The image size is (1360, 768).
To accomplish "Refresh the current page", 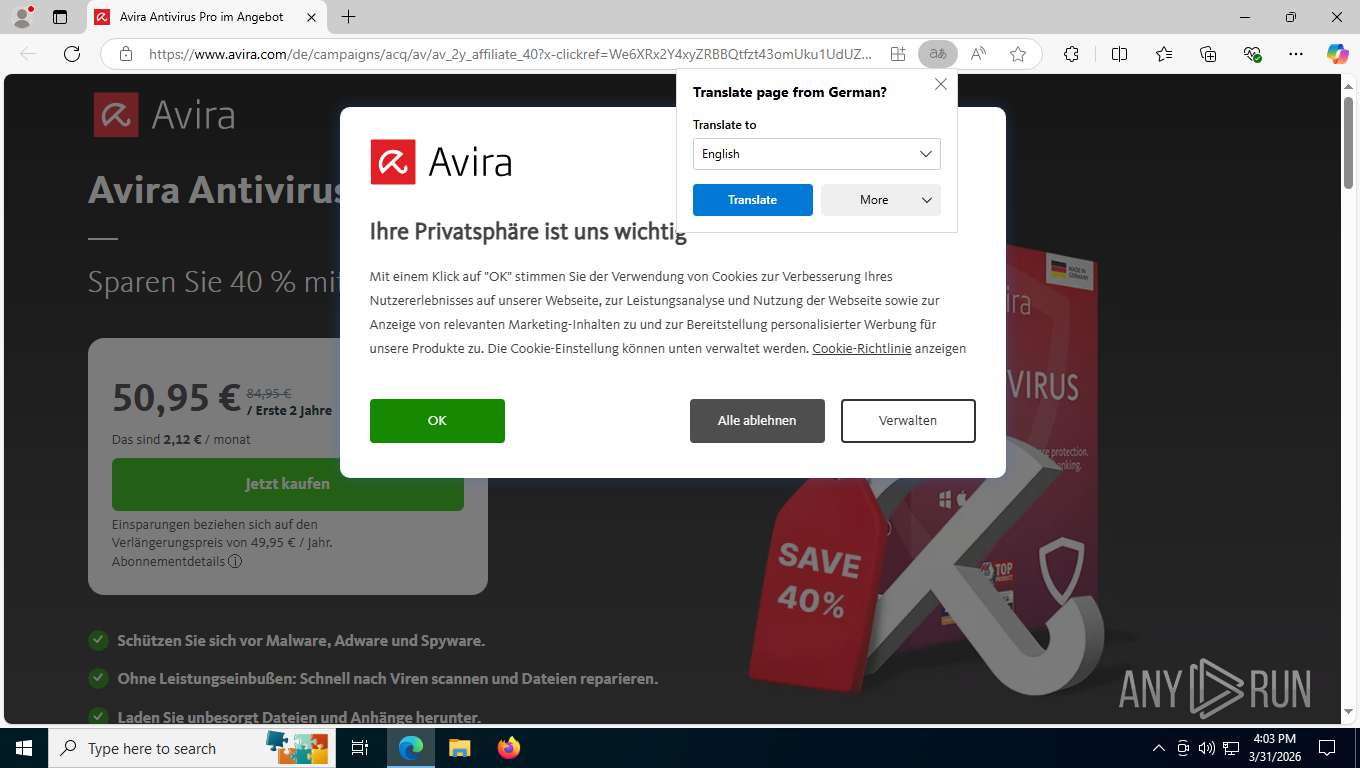I will tap(71, 54).
